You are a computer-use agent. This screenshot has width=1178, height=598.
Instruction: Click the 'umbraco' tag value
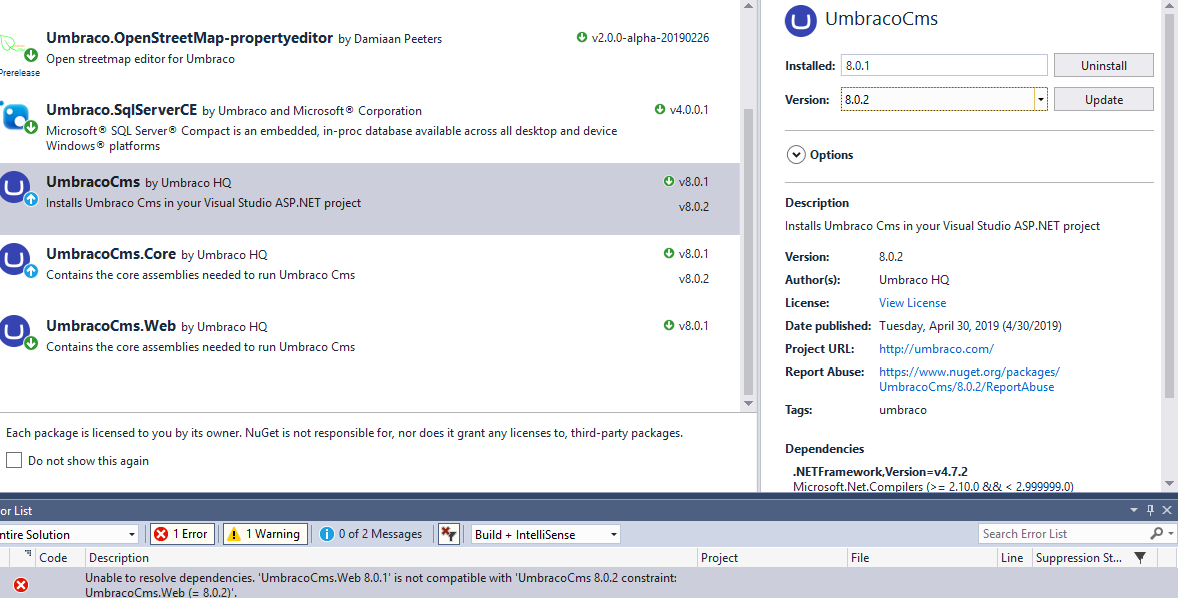903,410
